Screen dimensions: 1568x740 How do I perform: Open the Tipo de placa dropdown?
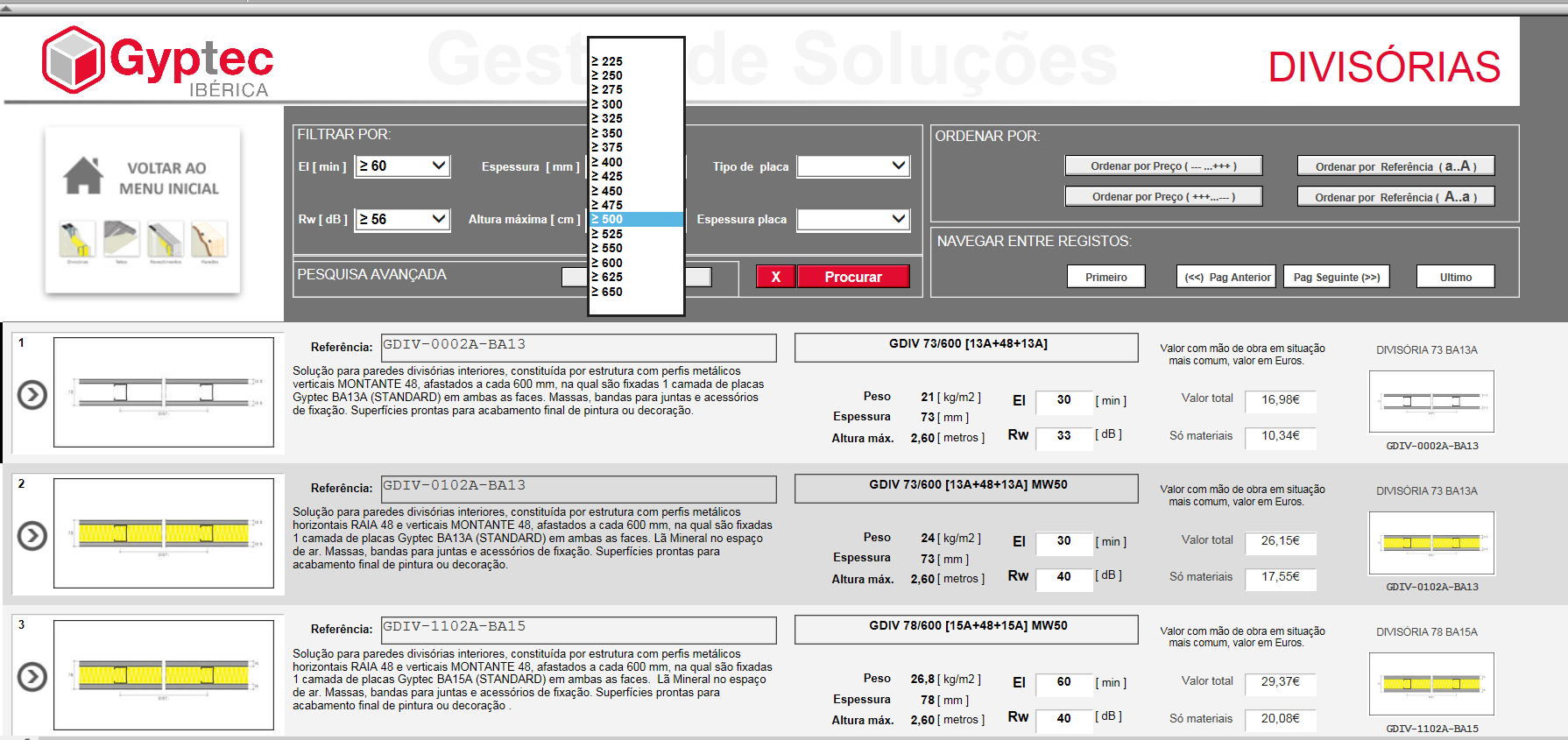[x=853, y=166]
